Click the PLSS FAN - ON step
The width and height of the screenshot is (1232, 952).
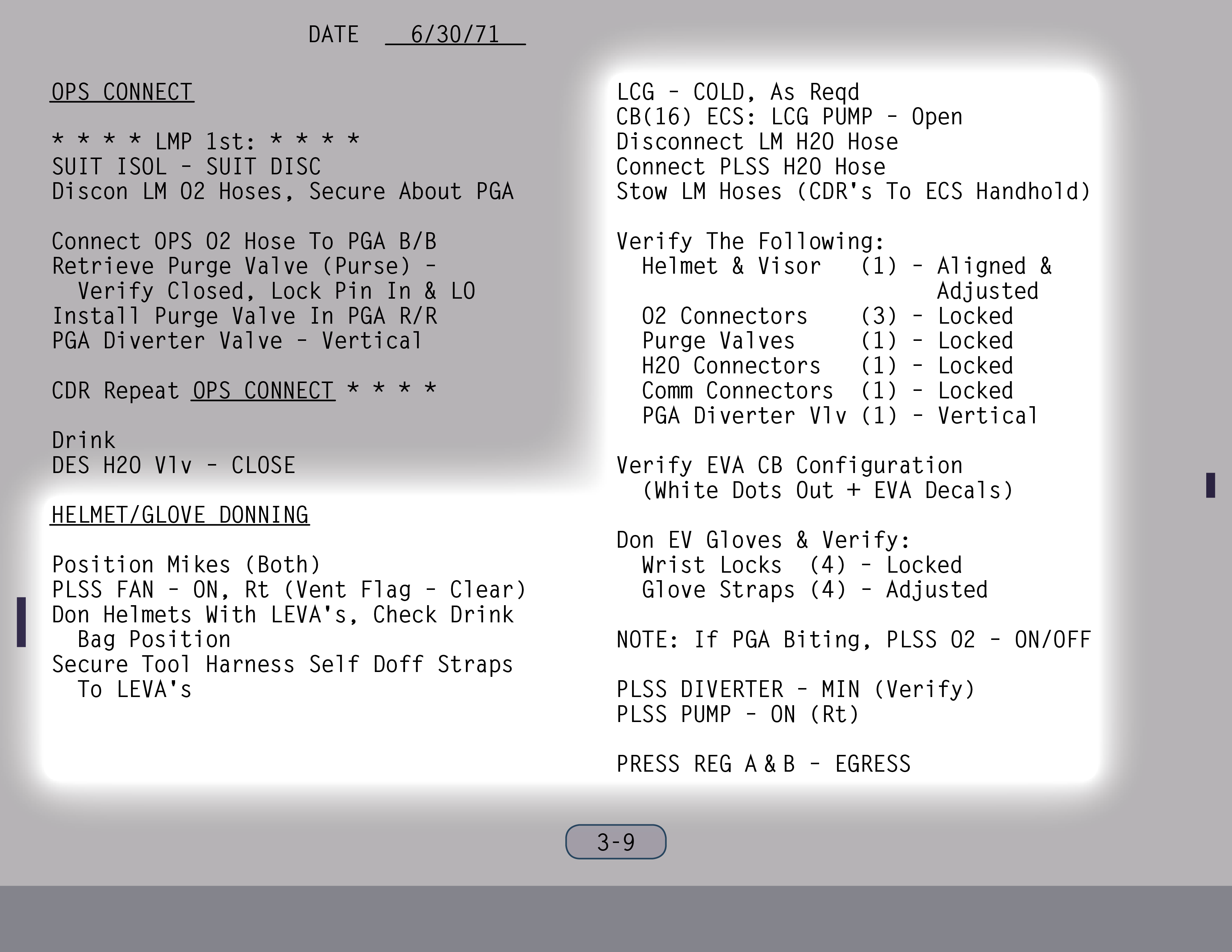(289, 590)
